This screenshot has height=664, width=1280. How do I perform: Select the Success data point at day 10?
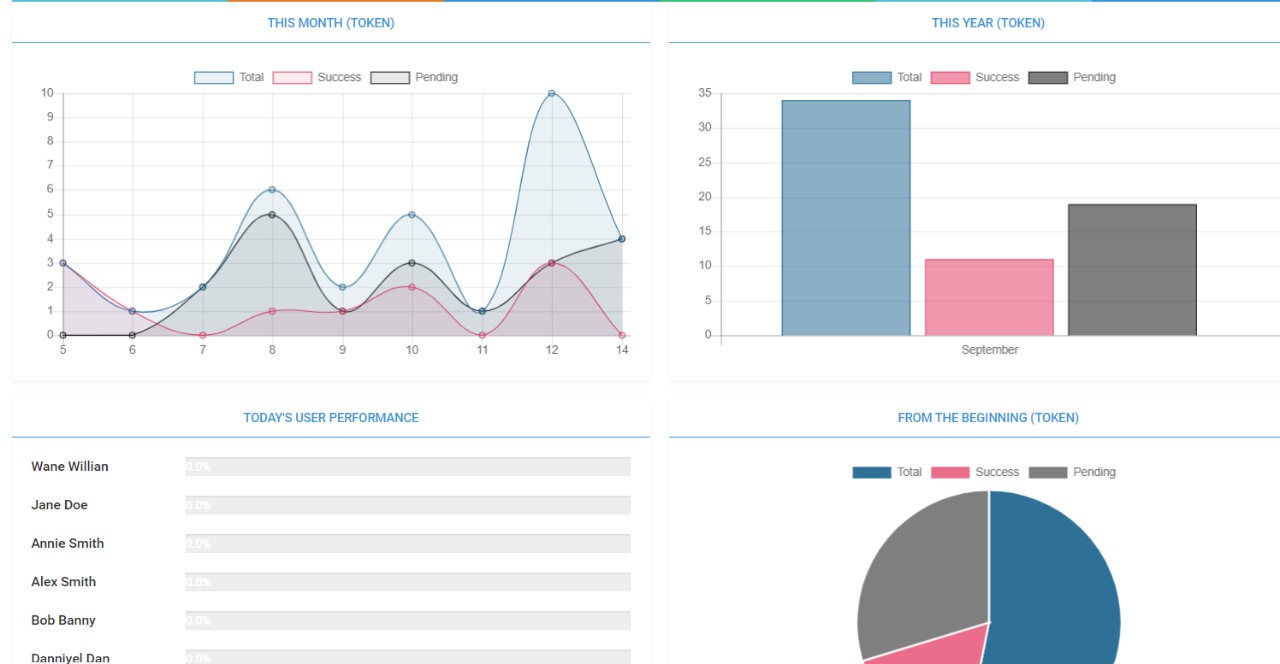click(412, 287)
